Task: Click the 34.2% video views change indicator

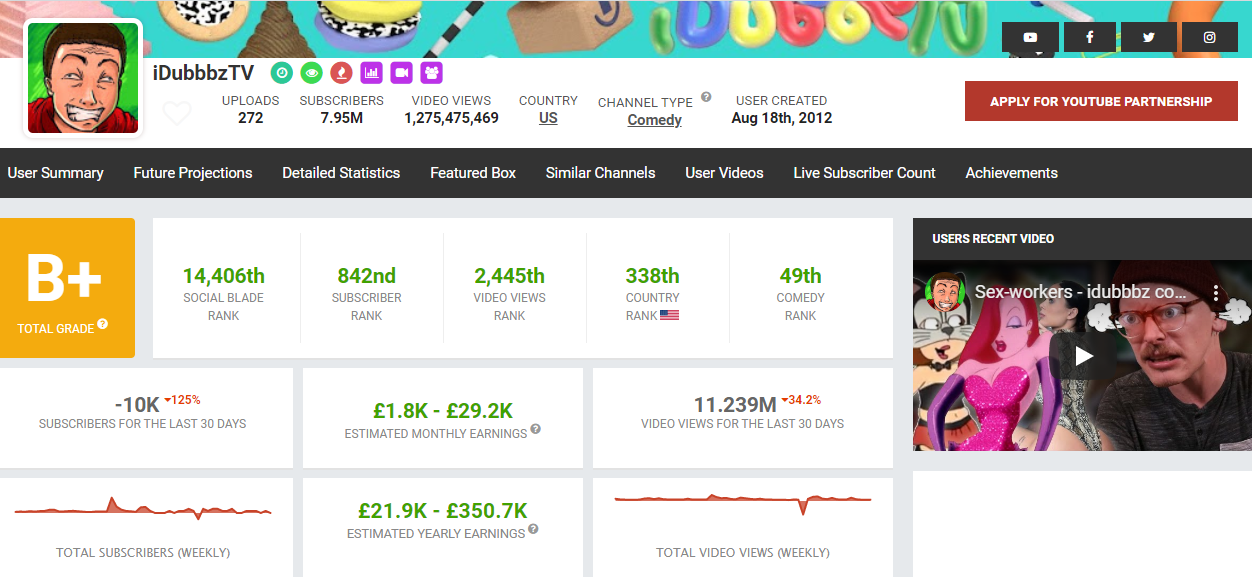Action: point(801,400)
